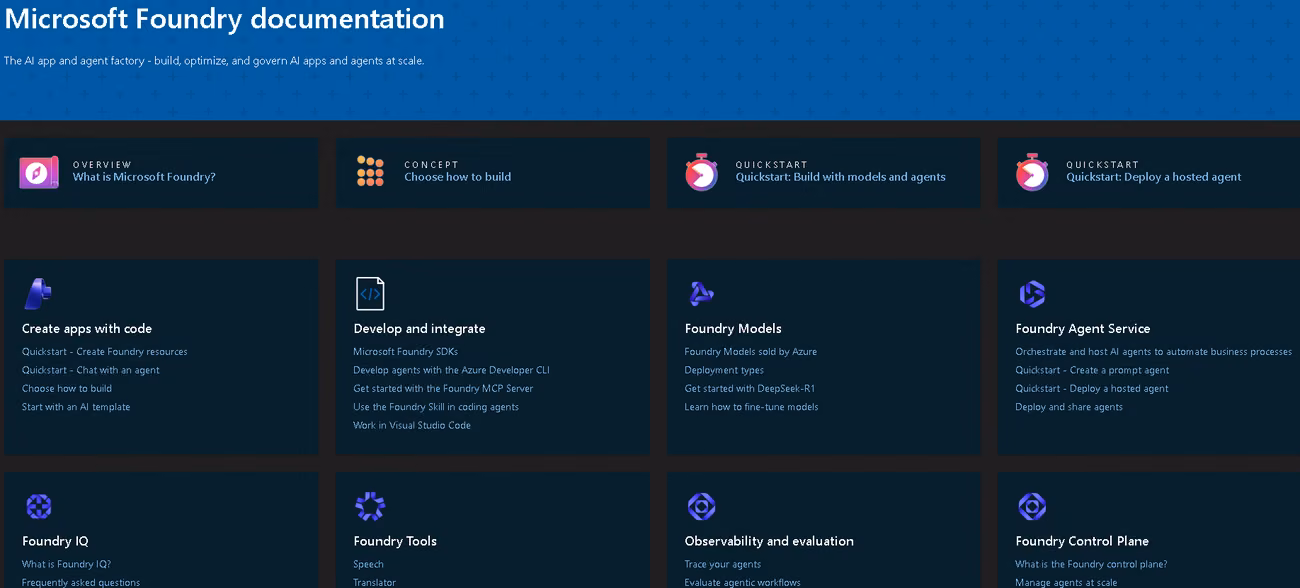Click the Overview compass icon
Viewport: 1300px width, 588px height.
[39, 172]
